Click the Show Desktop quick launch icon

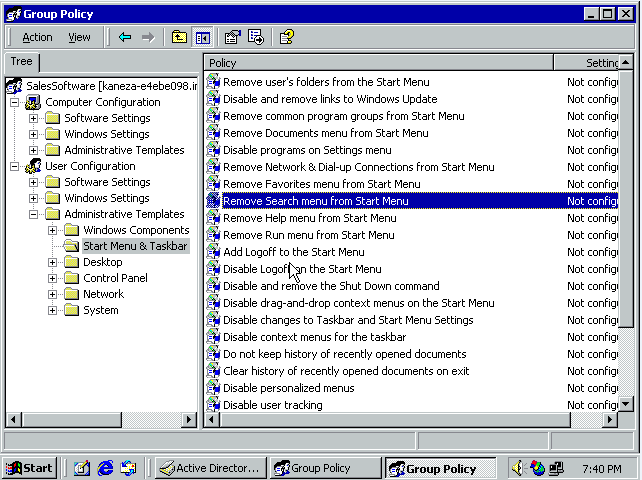(82, 468)
